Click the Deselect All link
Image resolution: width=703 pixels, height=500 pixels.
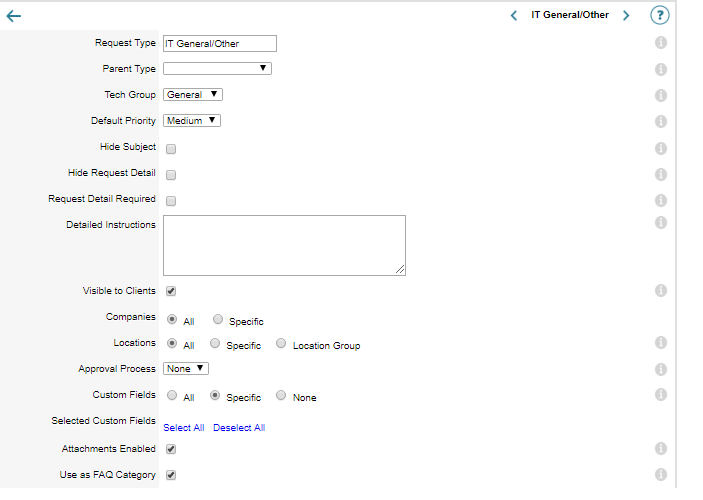click(239, 428)
